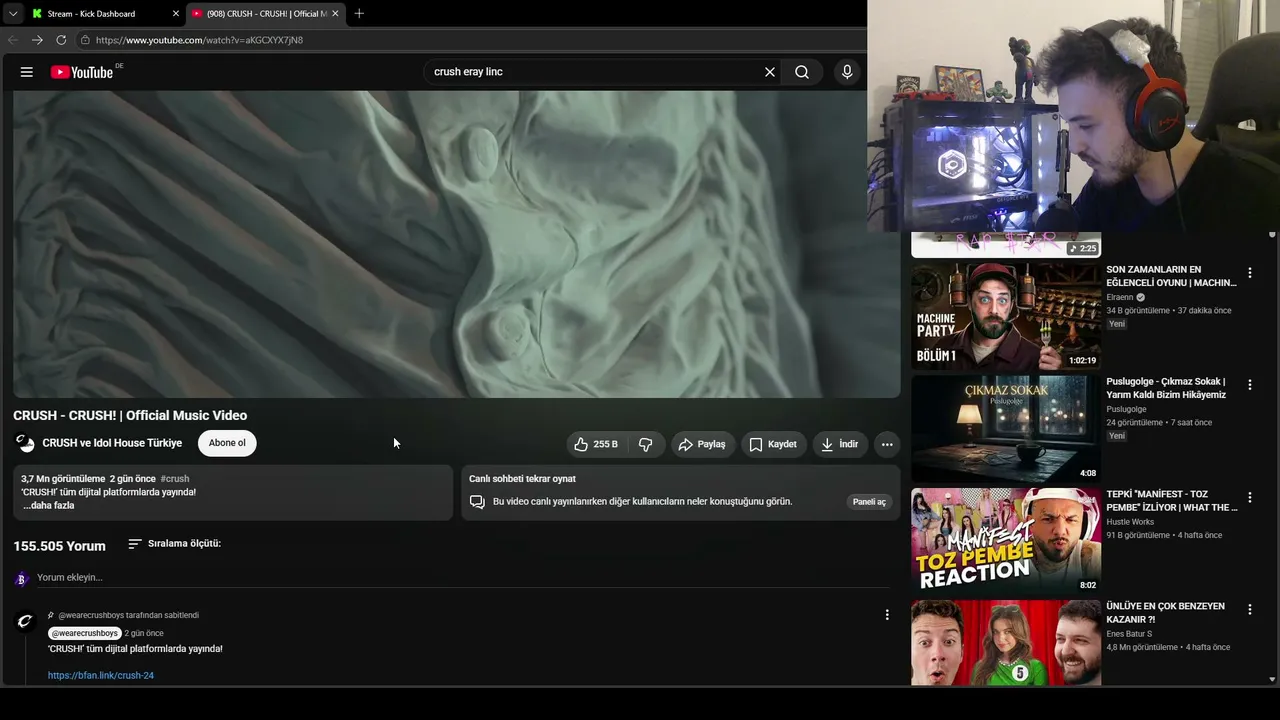This screenshot has width=1280, height=720.
Task: Click the sort lines icon beside Sıralama ölçütü
Action: click(135, 544)
